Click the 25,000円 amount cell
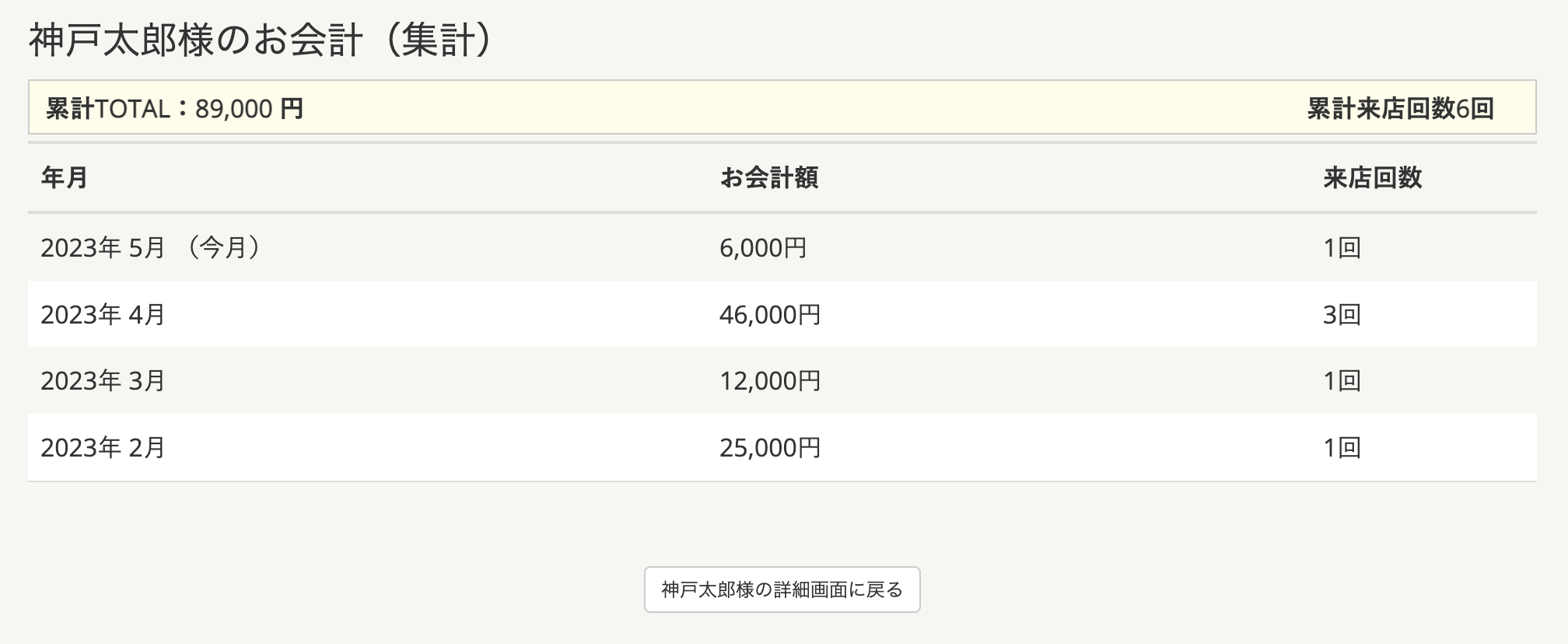1568x644 pixels. (770, 447)
